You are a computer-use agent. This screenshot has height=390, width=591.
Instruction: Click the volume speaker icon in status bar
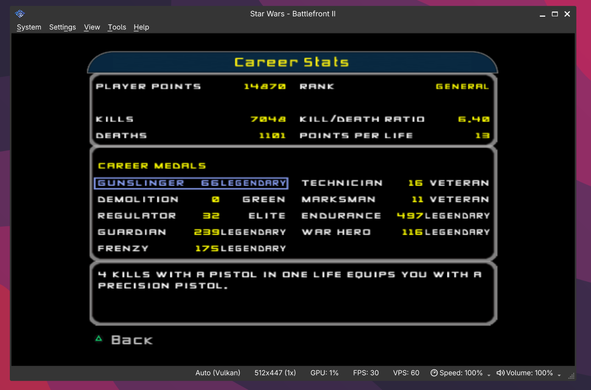coord(500,373)
